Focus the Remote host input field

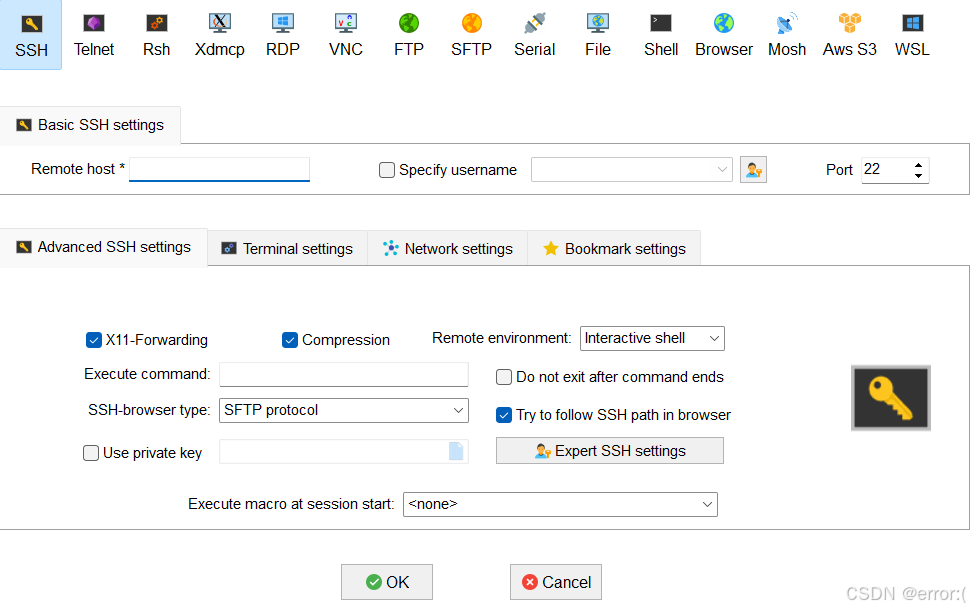pos(220,169)
